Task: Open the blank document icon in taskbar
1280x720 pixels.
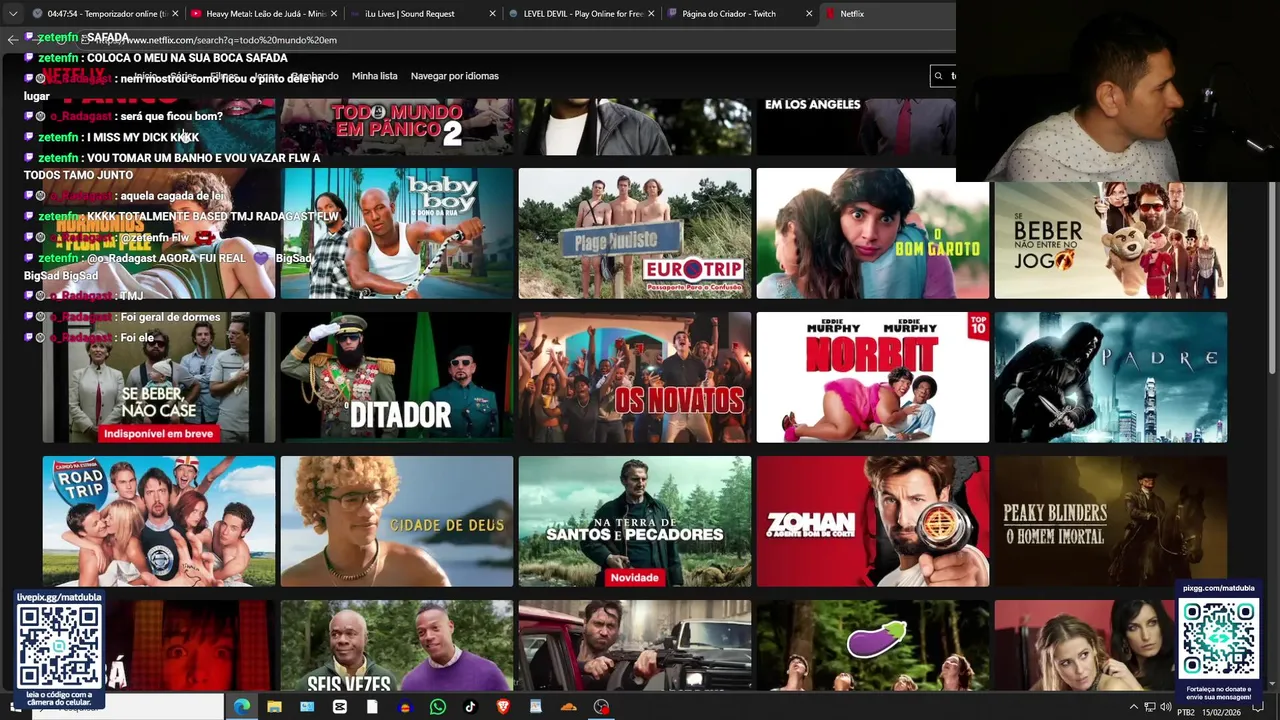Action: [x=372, y=707]
